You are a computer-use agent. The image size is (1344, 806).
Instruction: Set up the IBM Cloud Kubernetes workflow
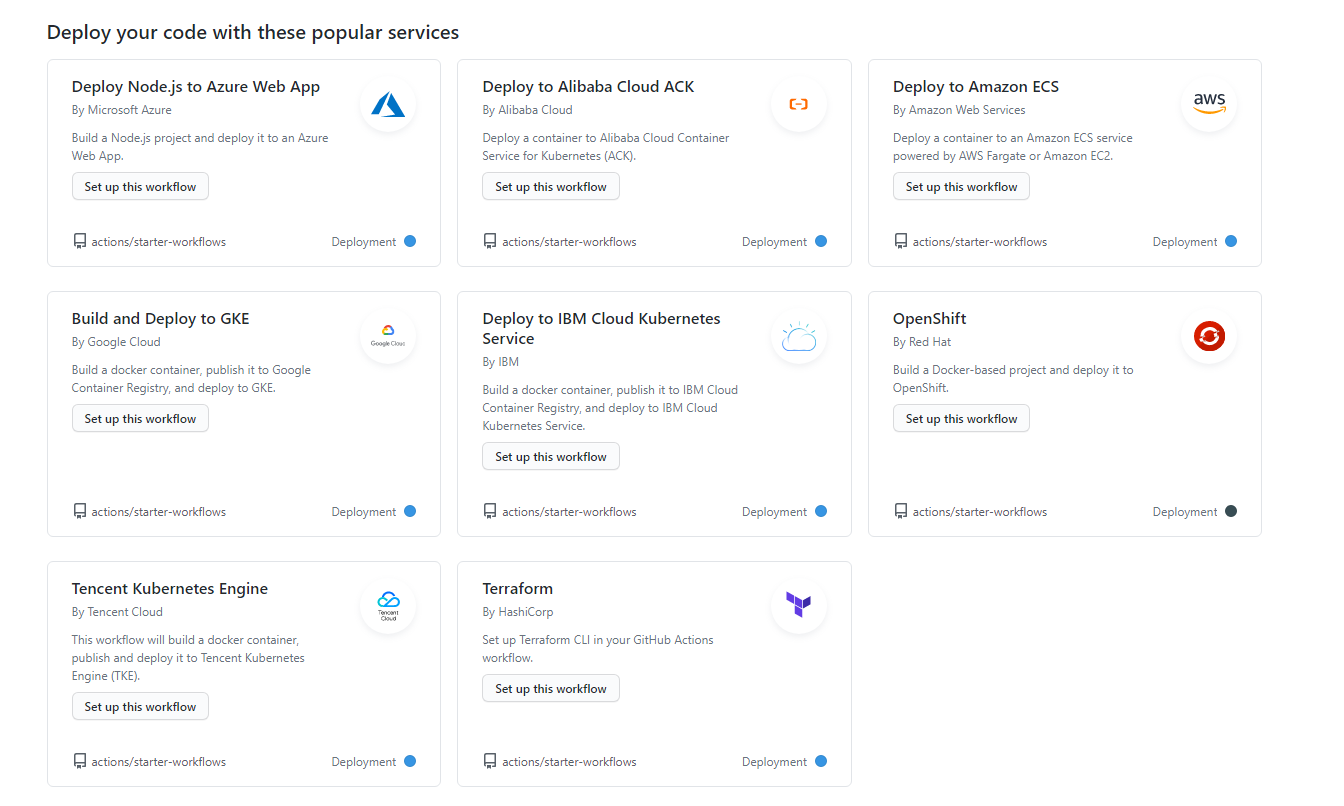[x=551, y=457]
